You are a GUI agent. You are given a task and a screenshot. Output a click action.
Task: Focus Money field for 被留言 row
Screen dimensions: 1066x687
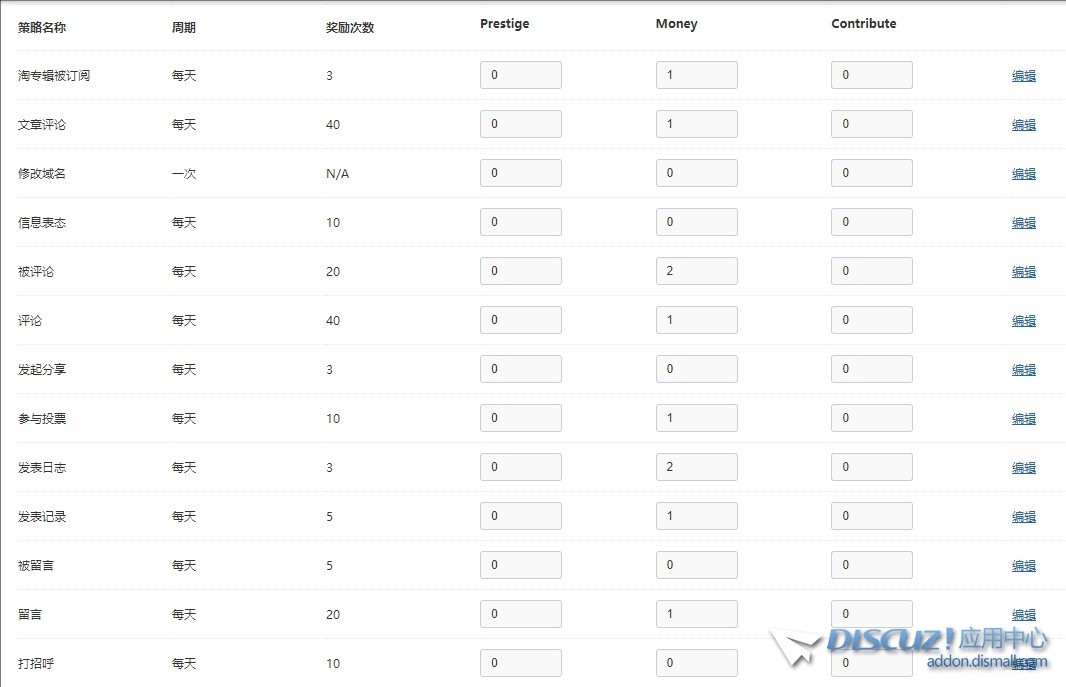coord(696,565)
